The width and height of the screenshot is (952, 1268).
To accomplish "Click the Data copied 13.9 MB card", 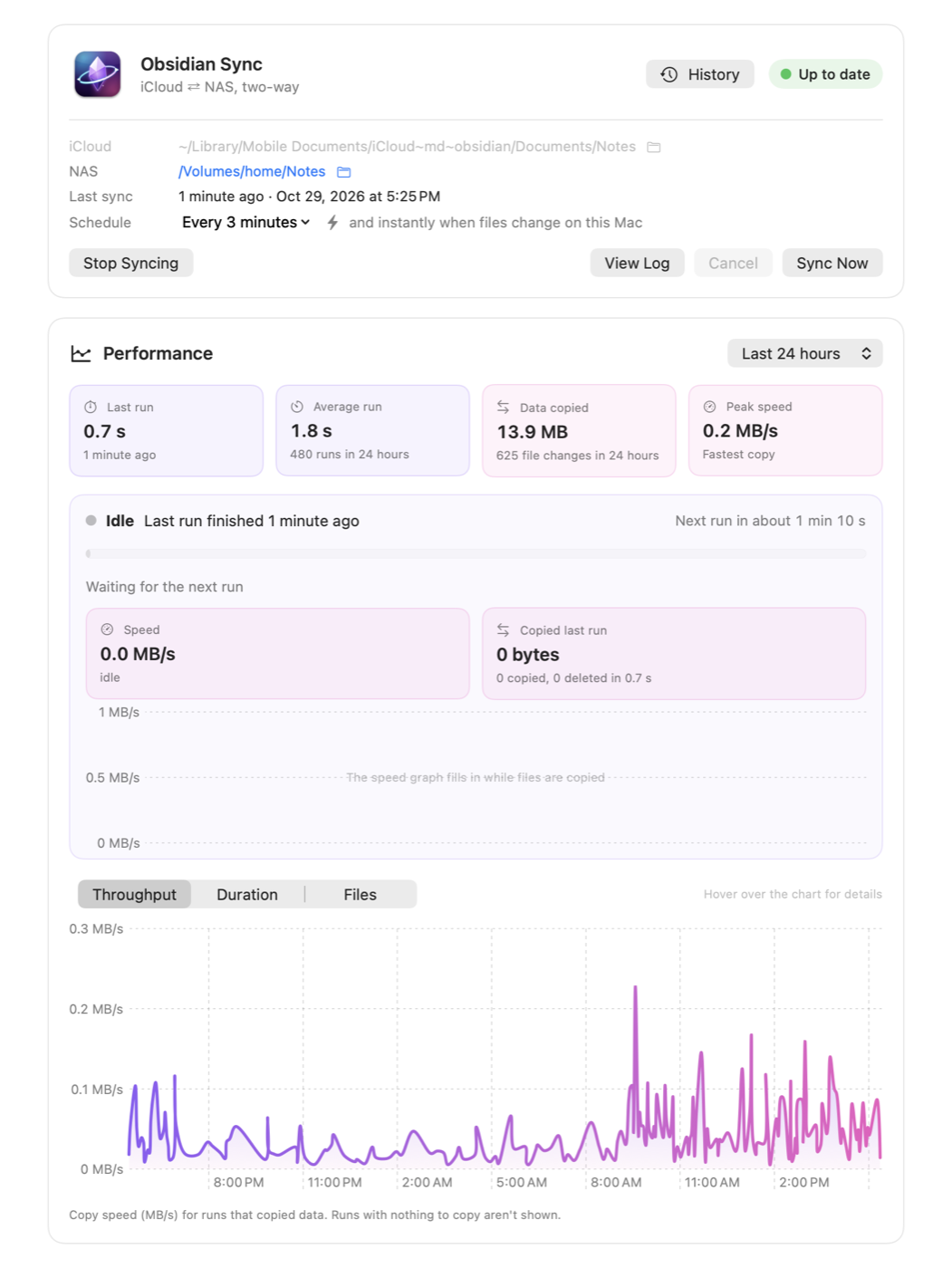I will pos(579,431).
